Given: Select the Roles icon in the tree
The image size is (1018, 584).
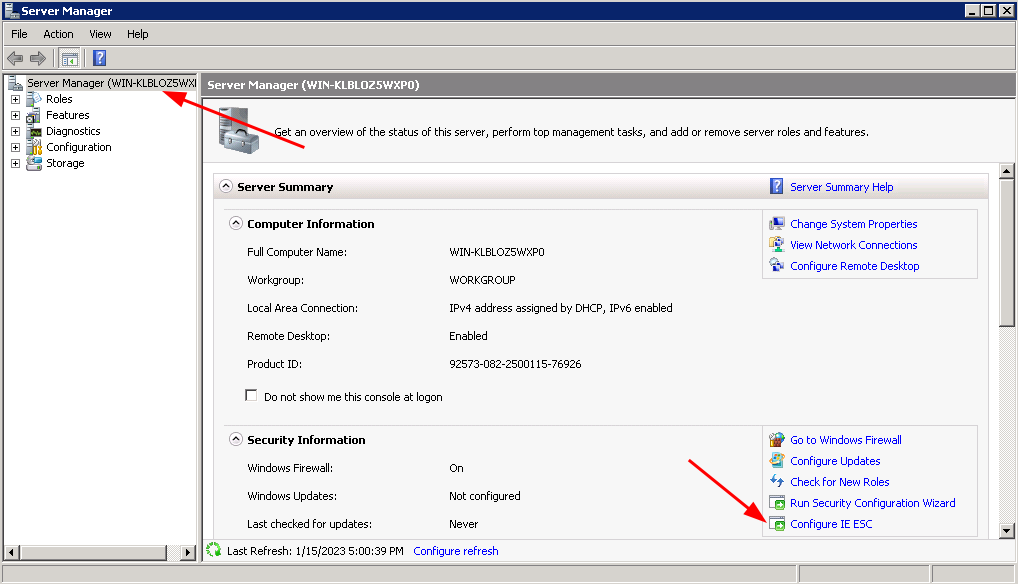Looking at the screenshot, I should click(31, 98).
